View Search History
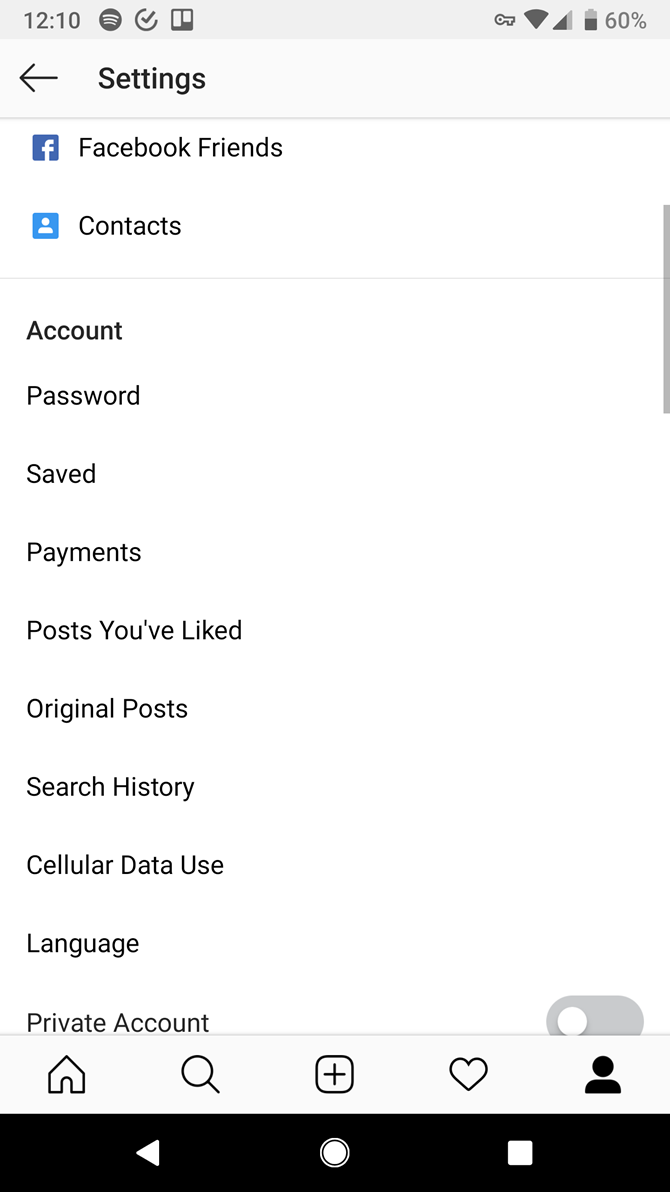Image resolution: width=670 pixels, height=1192 pixels. (110, 787)
